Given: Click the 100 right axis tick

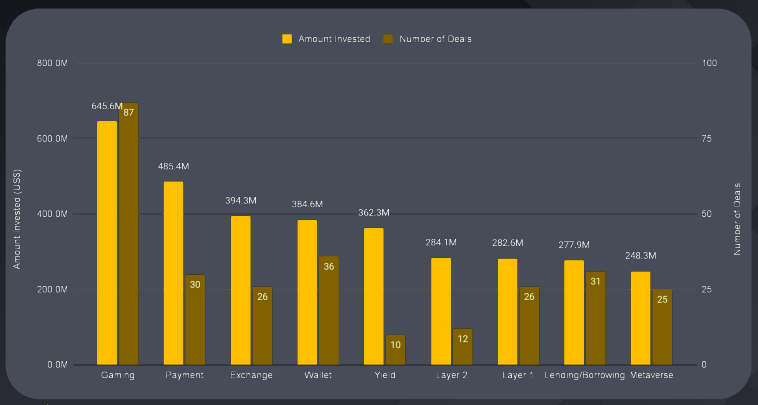Looking at the screenshot, I should (x=709, y=63).
